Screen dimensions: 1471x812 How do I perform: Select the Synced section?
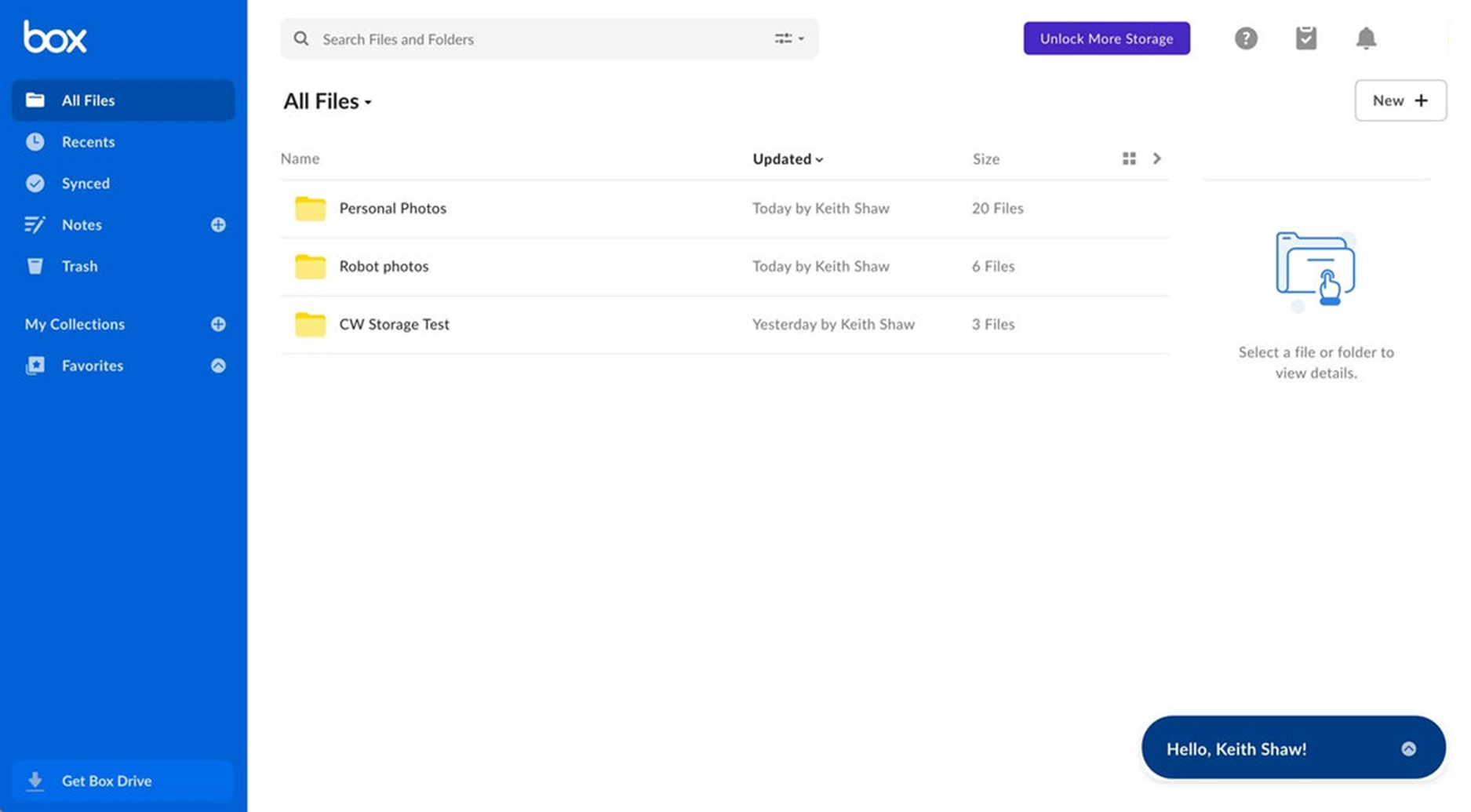pyautogui.click(x=86, y=183)
